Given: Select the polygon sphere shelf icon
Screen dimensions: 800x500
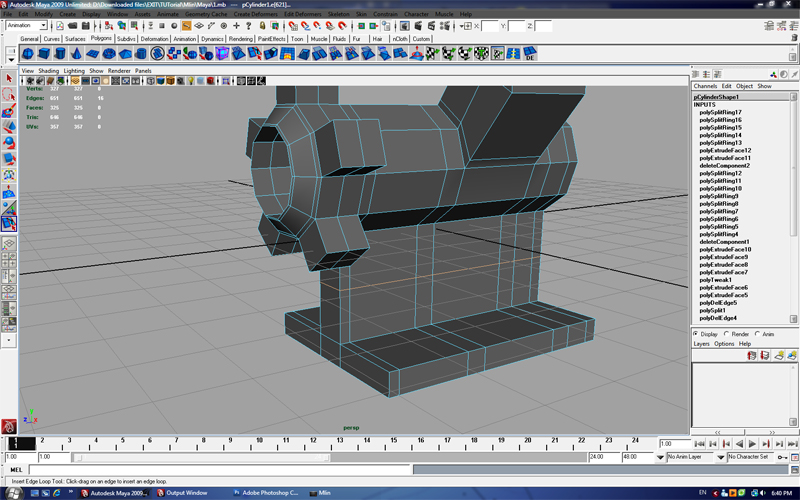Looking at the screenshot, I should (28, 54).
